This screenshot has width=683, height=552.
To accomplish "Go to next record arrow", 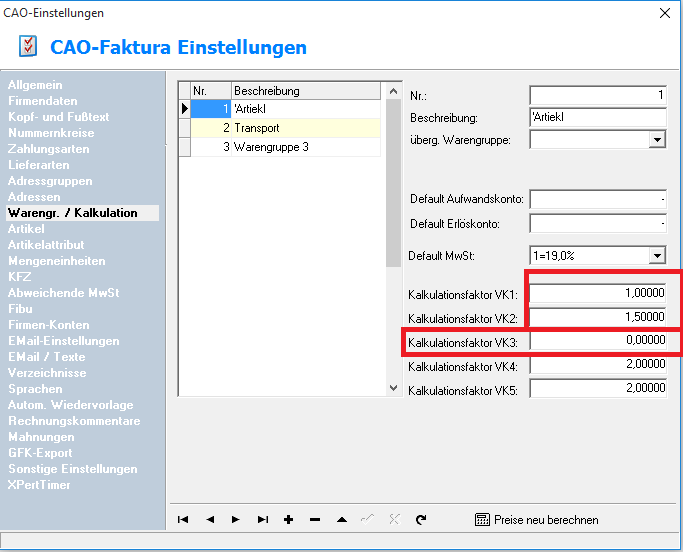I will point(236,519).
